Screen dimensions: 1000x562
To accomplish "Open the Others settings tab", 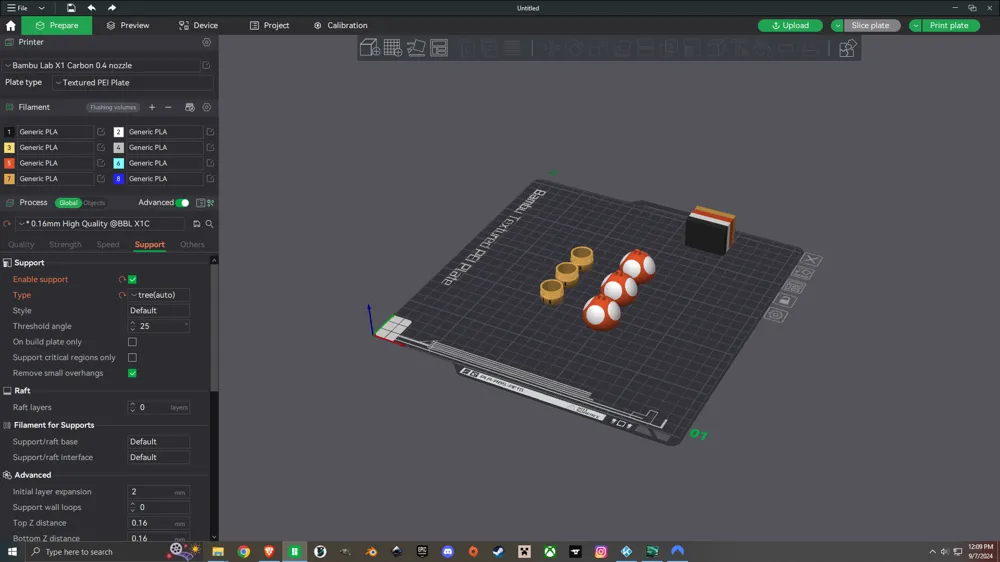I will click(192, 245).
